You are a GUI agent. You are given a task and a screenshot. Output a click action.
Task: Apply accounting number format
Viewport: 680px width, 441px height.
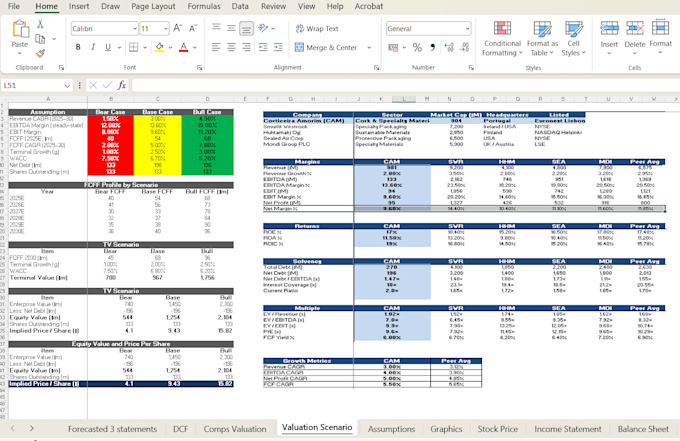click(393, 47)
